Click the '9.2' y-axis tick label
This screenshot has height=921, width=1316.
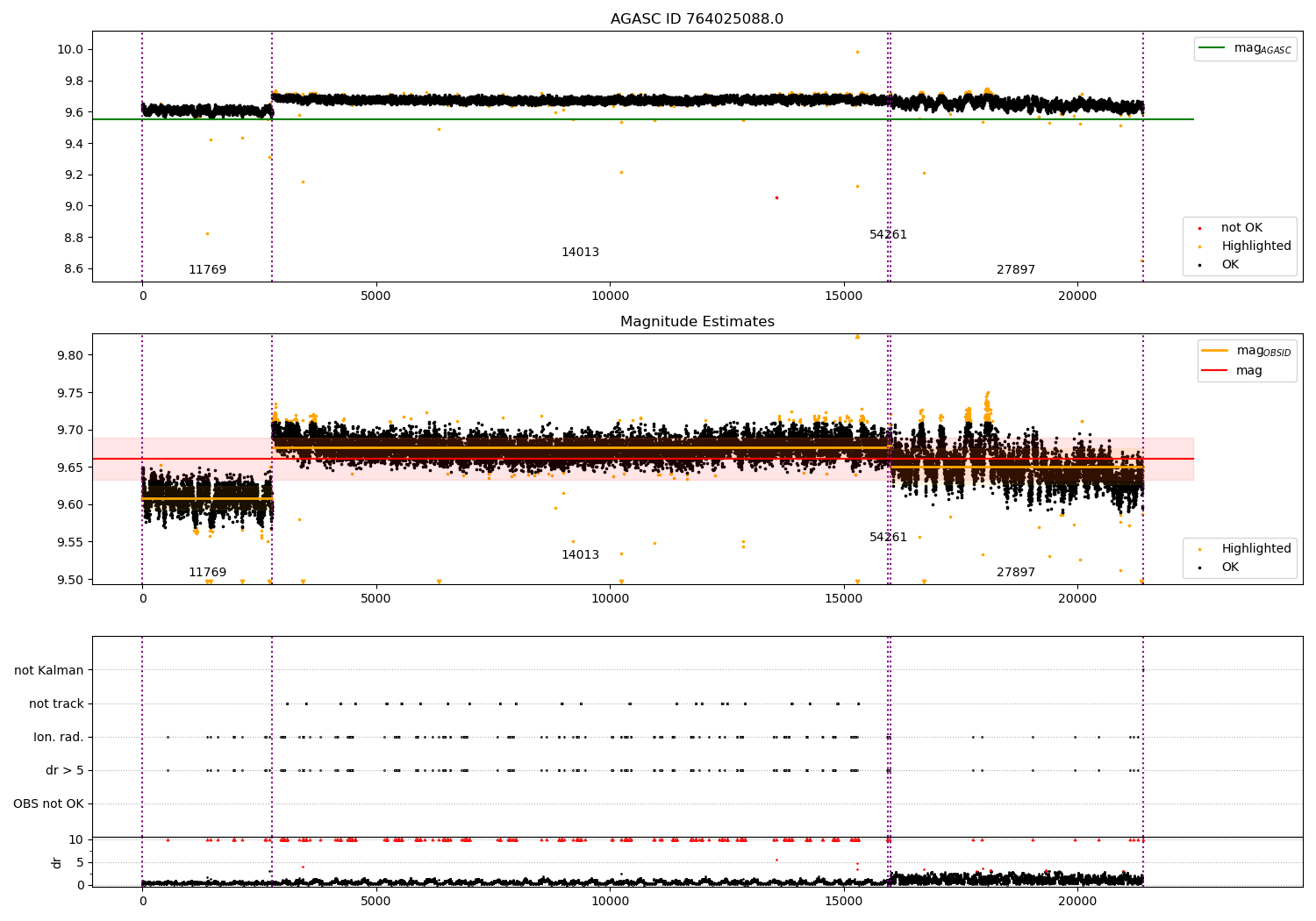pyautogui.click(x=74, y=175)
